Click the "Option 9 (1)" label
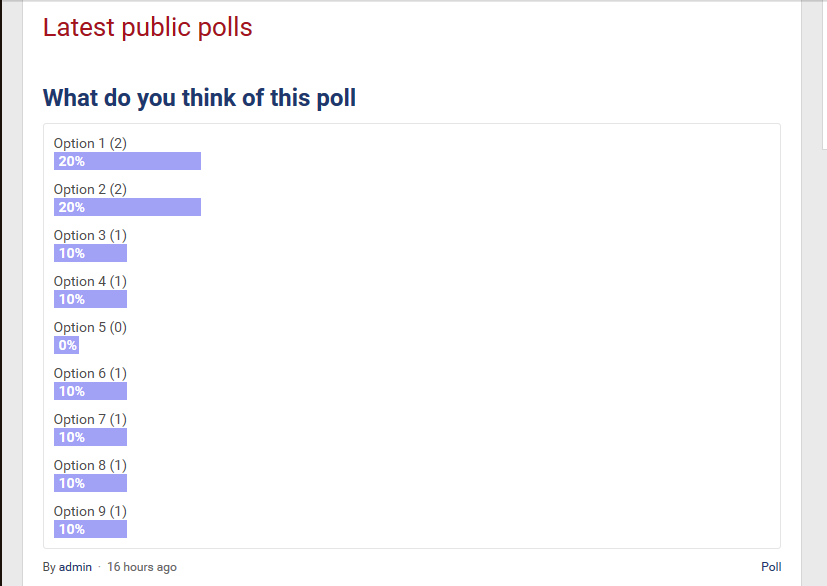The image size is (827, 586). (x=90, y=511)
